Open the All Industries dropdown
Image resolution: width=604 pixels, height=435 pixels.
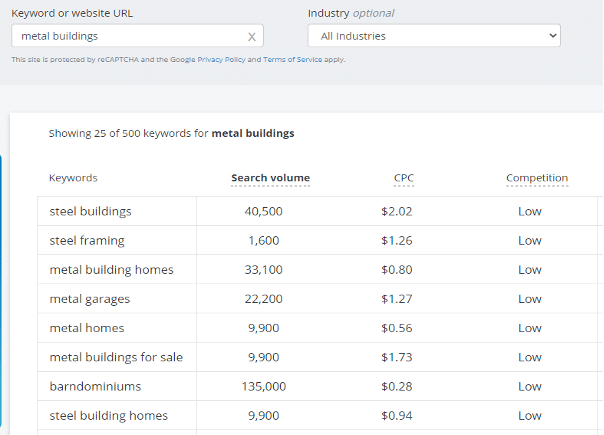(433, 36)
